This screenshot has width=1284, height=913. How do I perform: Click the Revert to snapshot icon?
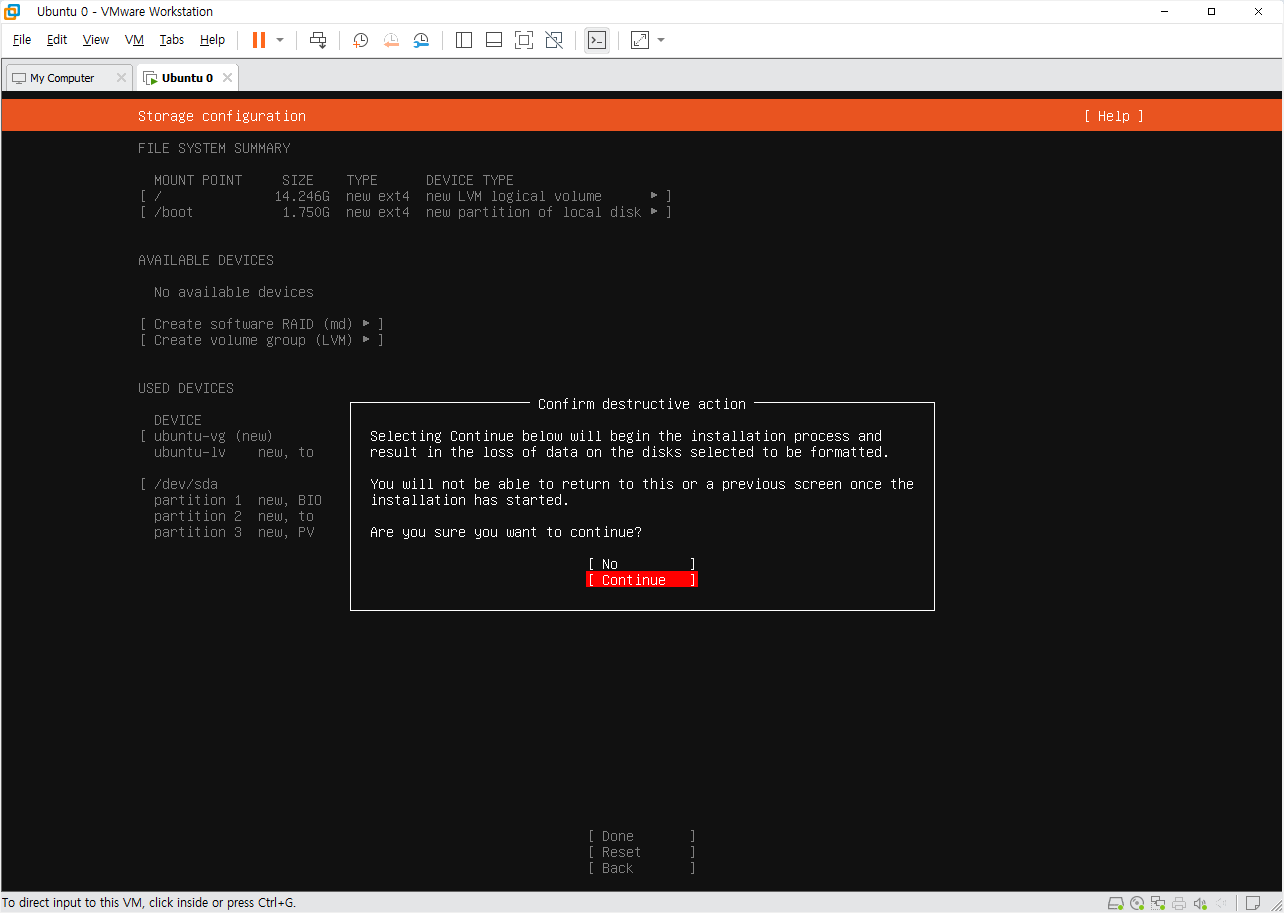point(391,40)
